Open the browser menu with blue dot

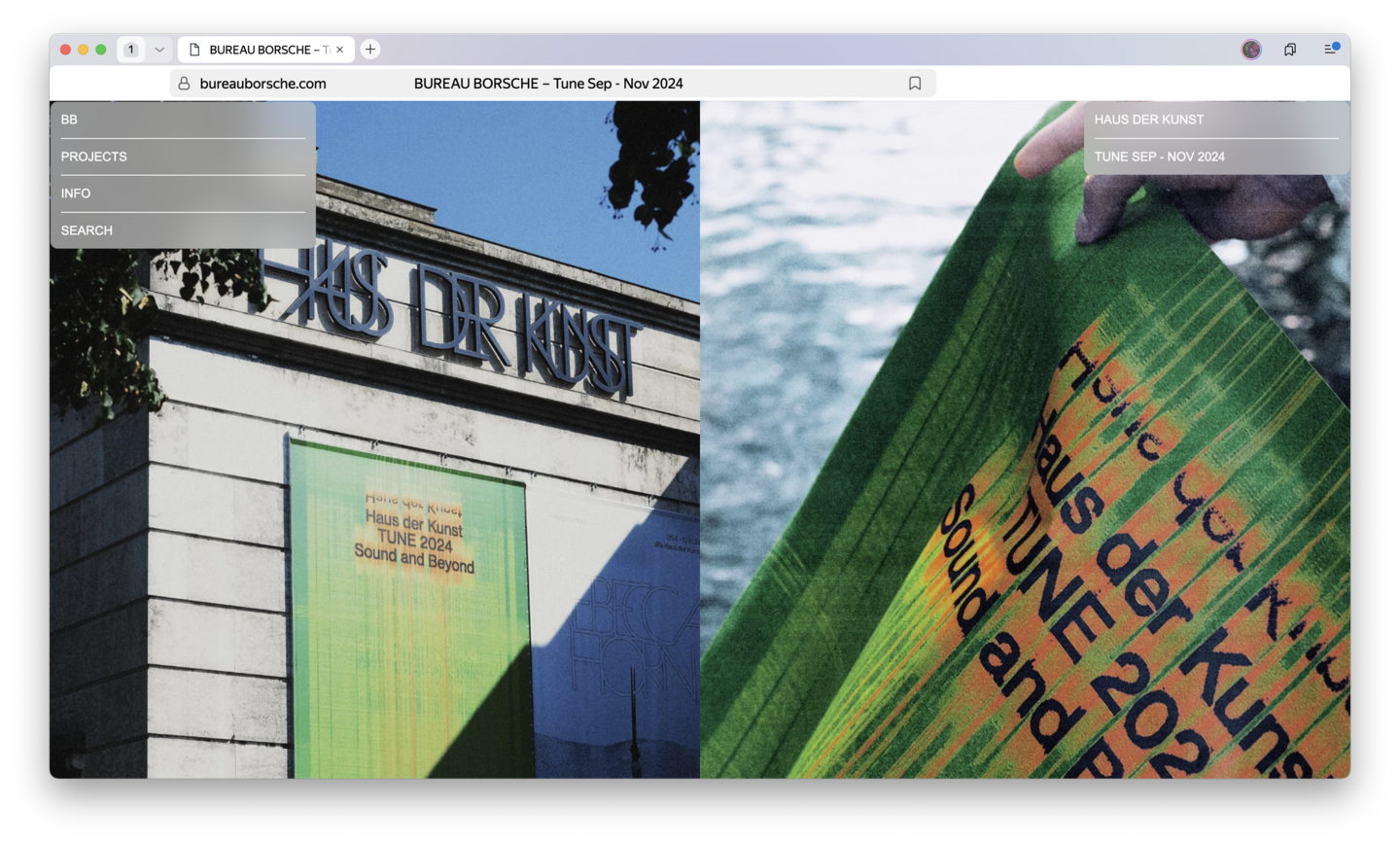click(1331, 49)
